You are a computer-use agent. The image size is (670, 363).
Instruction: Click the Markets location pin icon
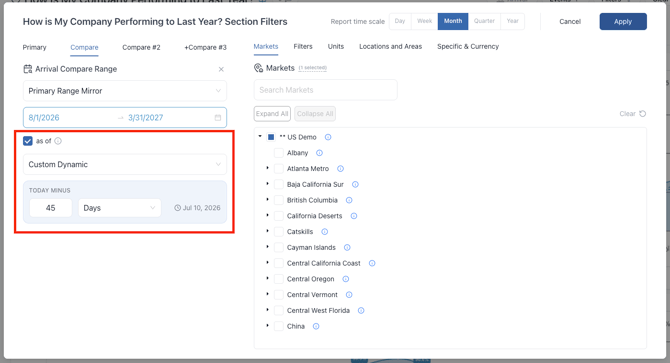(x=259, y=68)
